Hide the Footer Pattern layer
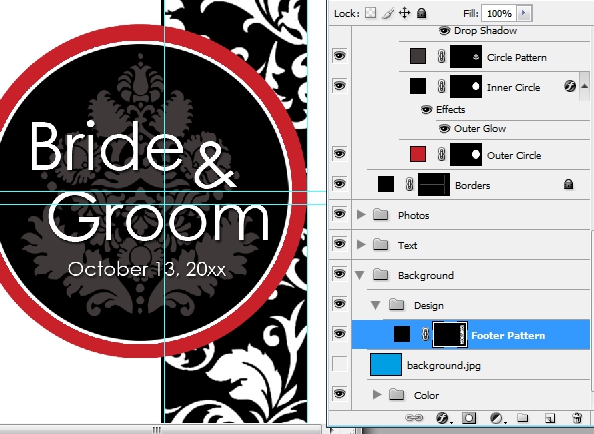594x434 pixels. pos(339,334)
